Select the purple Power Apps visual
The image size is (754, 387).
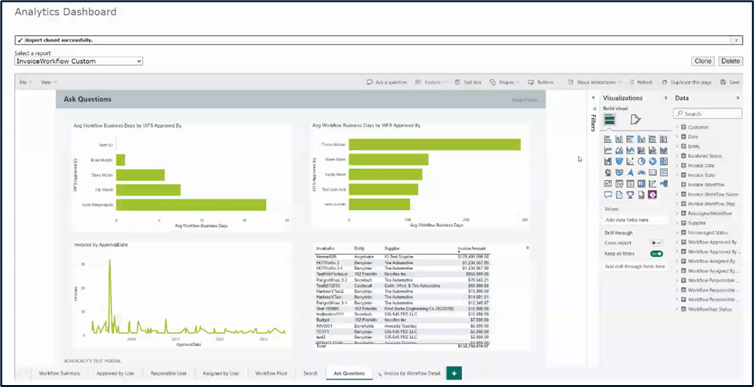(x=653, y=195)
